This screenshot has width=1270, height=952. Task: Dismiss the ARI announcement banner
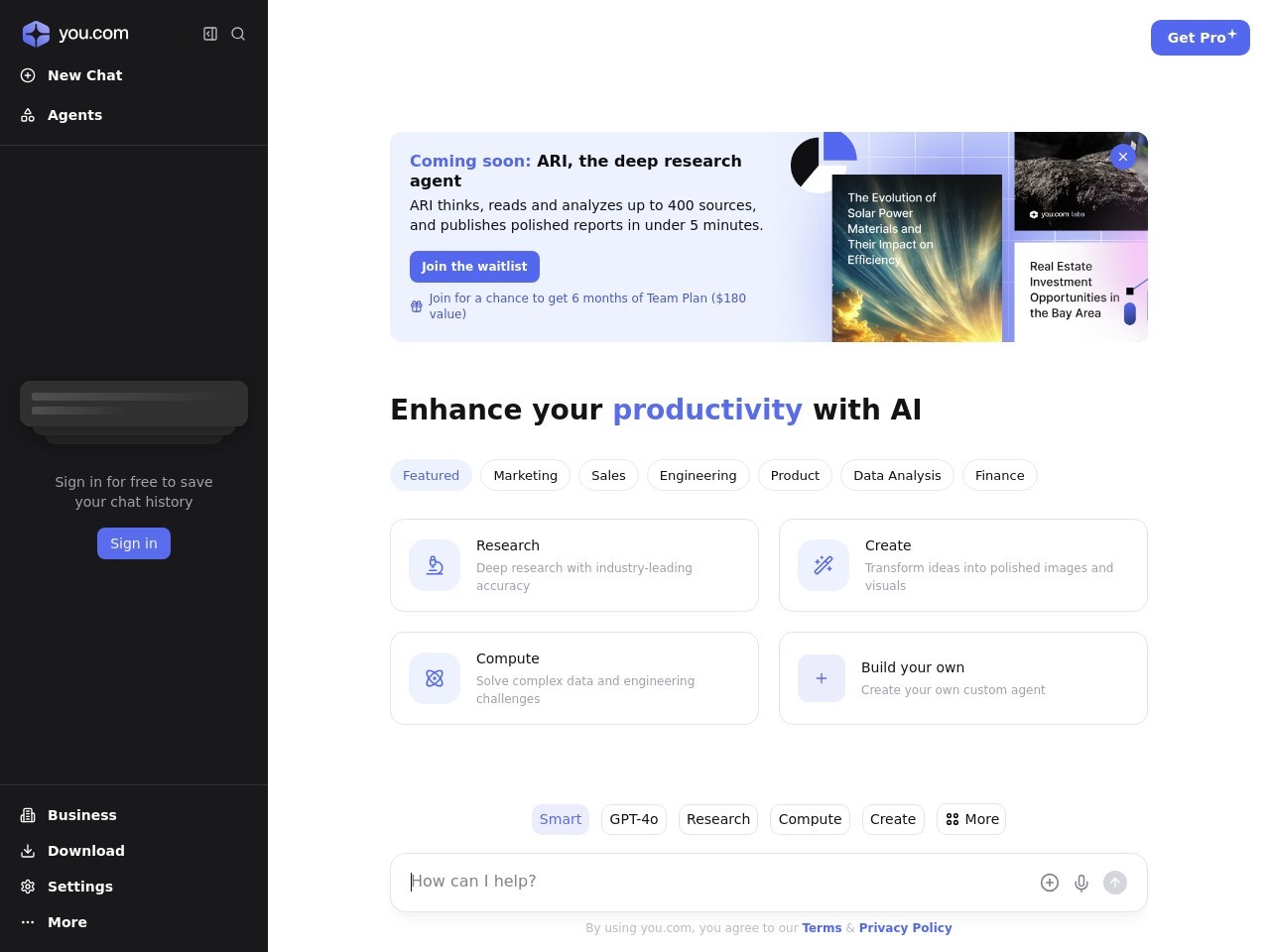(x=1122, y=157)
